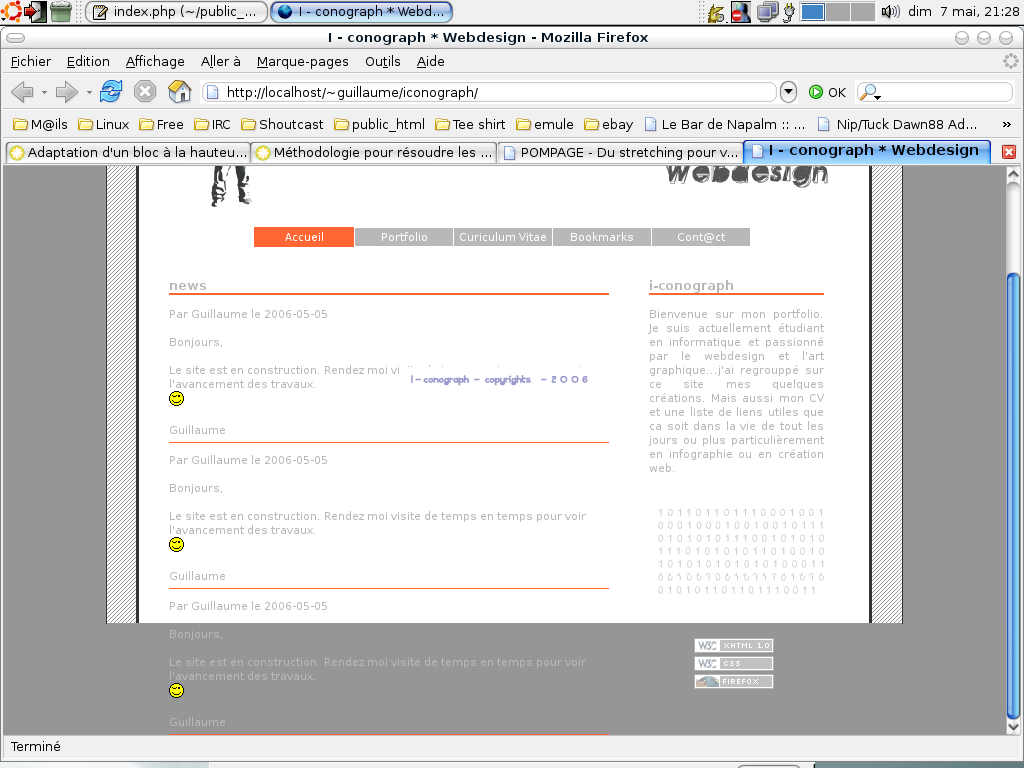1024x768 pixels.
Task: Open the Portfolio page
Action: pos(404,237)
